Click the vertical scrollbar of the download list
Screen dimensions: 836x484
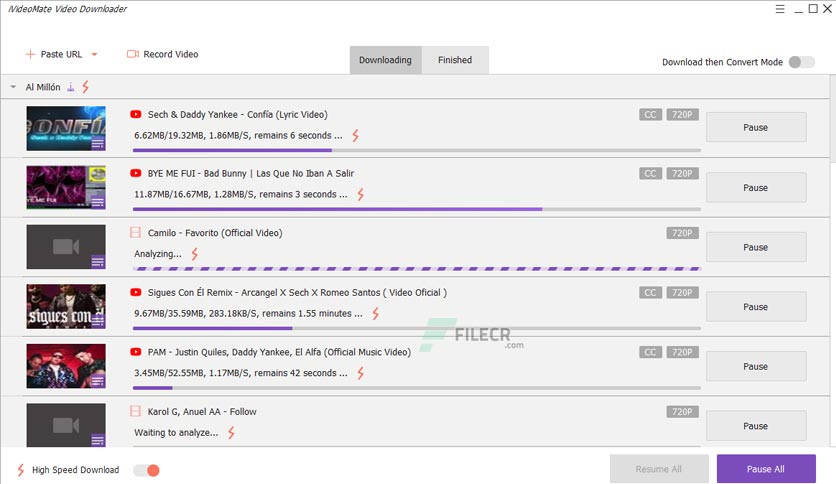click(x=833, y=118)
